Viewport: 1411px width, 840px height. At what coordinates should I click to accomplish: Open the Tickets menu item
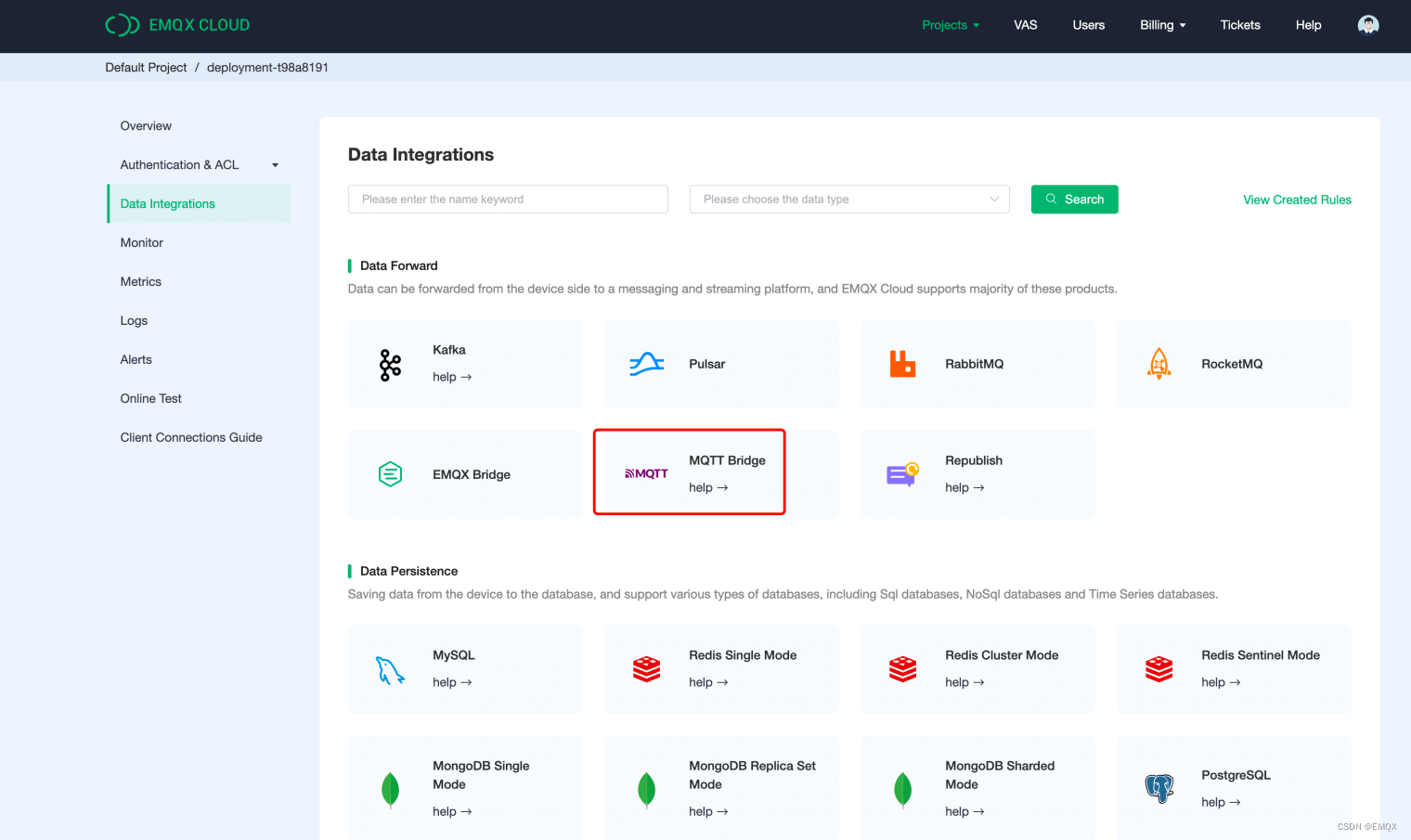[1239, 25]
